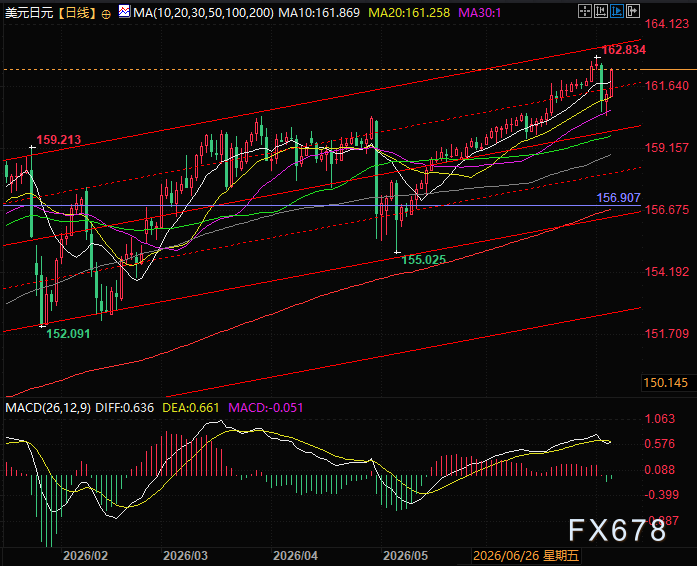This screenshot has height=566, width=697.
Task: Click the panel expand-right arrow icon
Action: click(x=633, y=11)
